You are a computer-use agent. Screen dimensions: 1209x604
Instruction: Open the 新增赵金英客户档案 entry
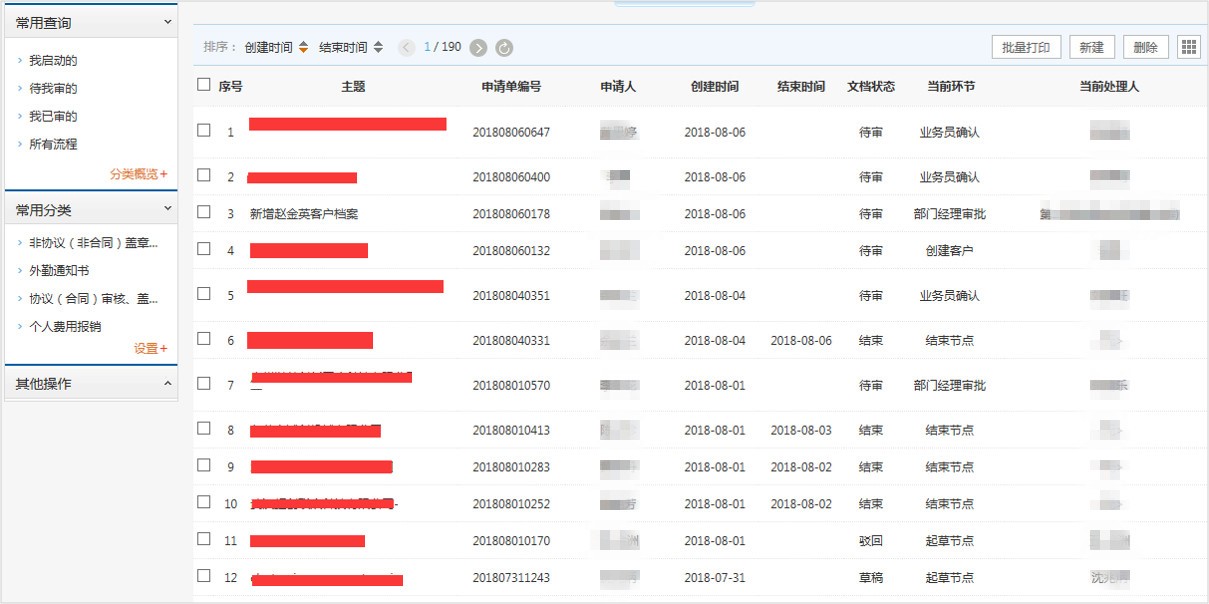(x=304, y=214)
